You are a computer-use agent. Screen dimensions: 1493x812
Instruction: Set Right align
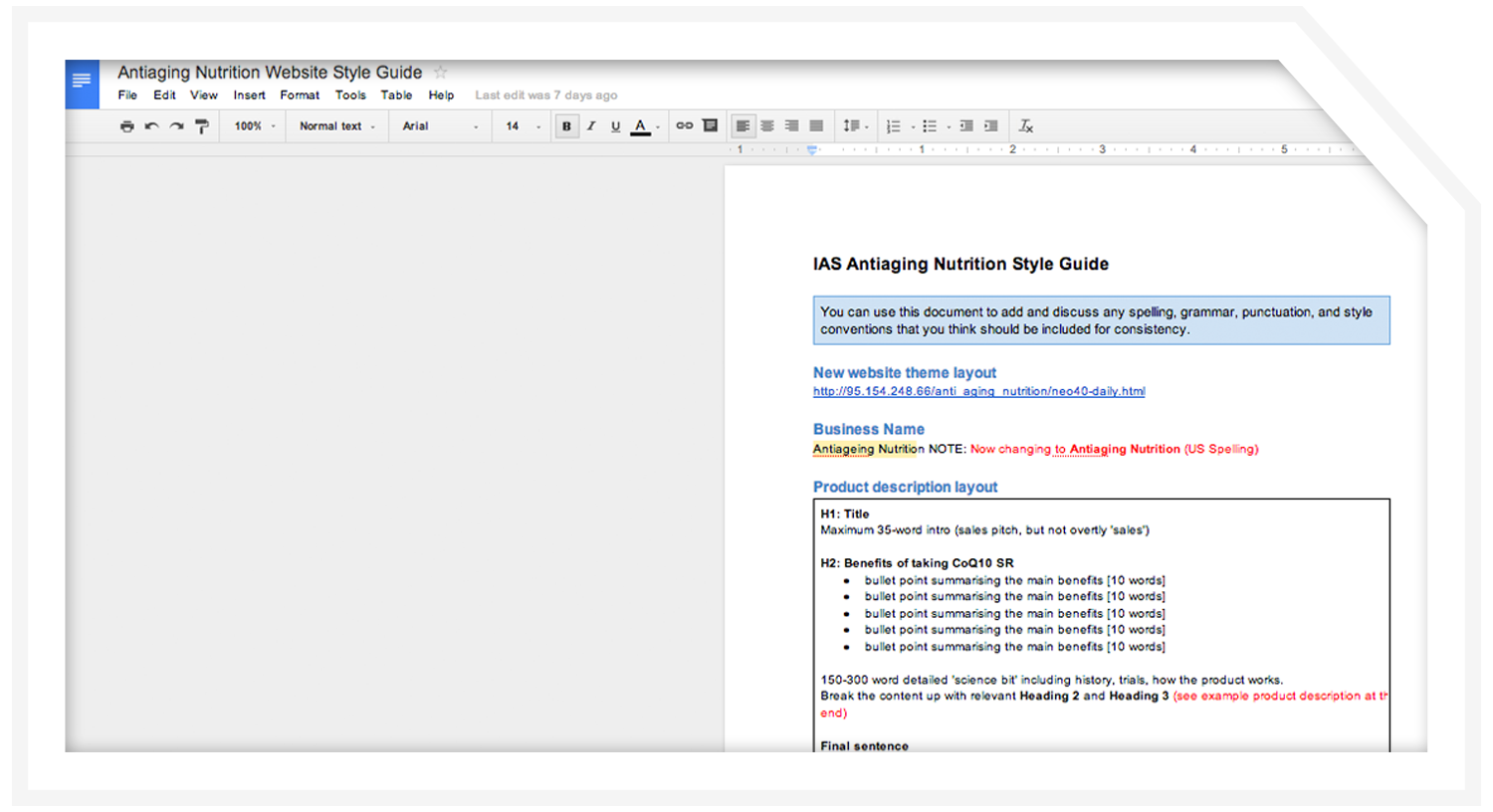[791, 126]
